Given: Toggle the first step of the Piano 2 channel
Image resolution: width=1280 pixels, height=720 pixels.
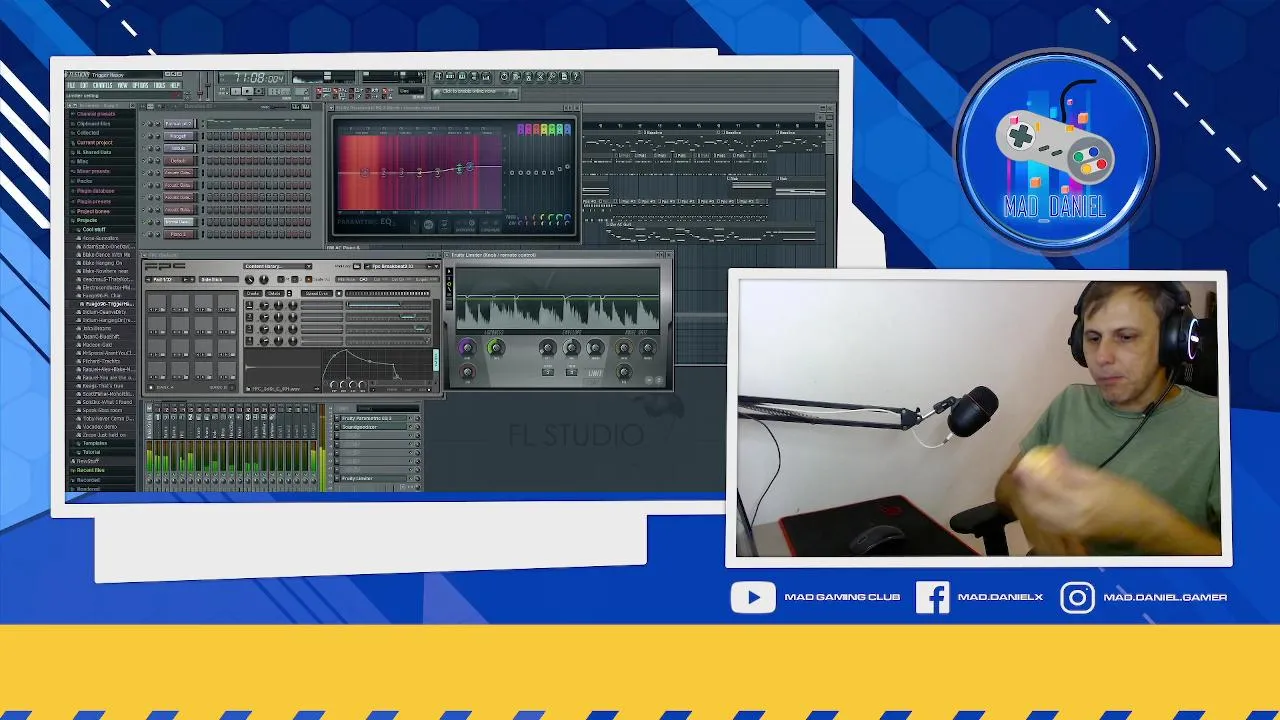Looking at the screenshot, I should tap(210, 234).
